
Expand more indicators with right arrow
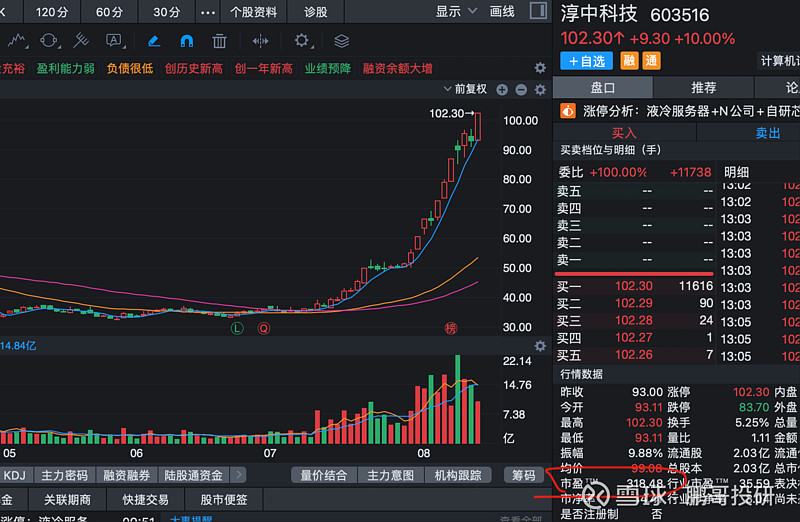(x=238, y=475)
